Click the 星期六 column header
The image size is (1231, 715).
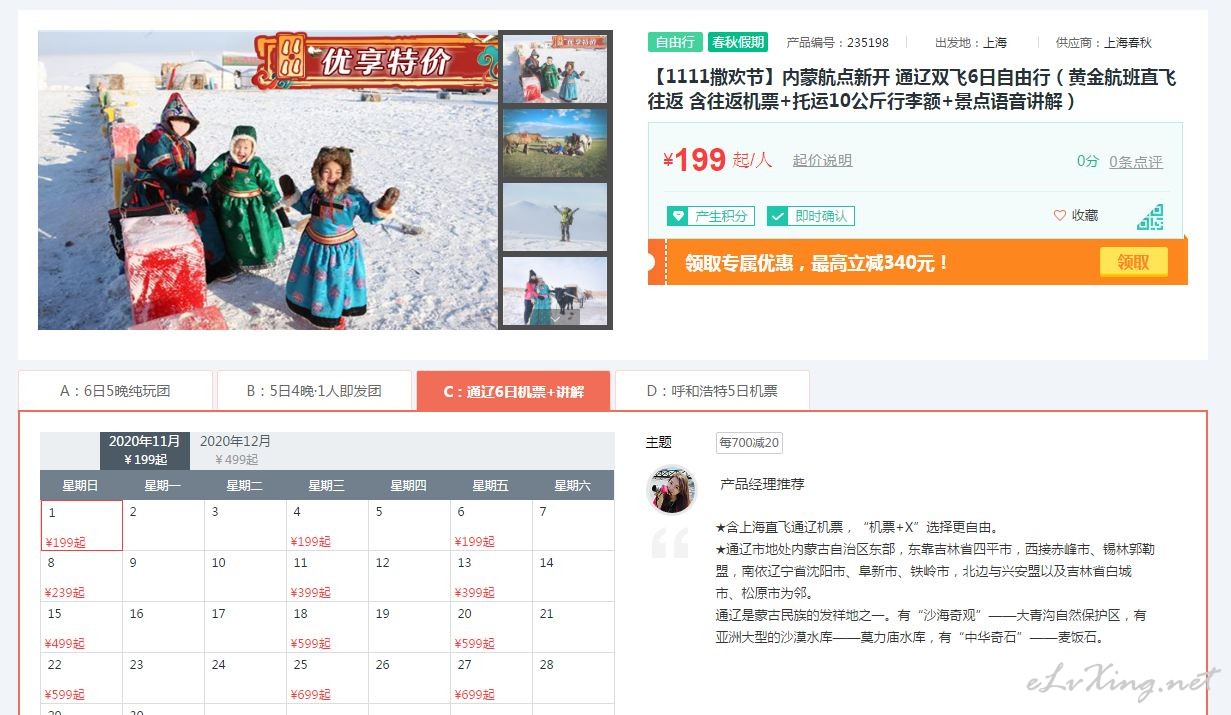(x=572, y=486)
